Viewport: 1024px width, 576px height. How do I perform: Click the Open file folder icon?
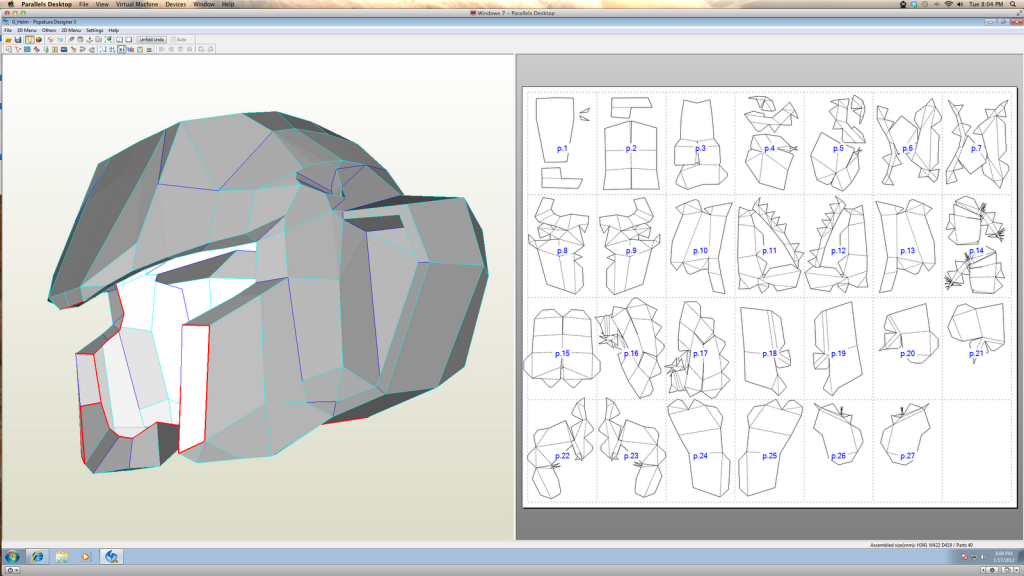[x=8, y=40]
